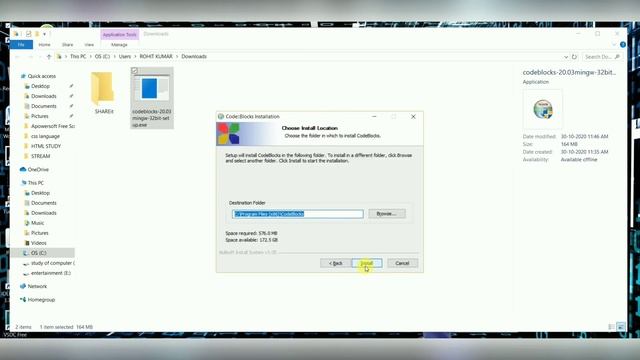Click the Code::Blocks preview icon in the details pane

tap(543, 109)
